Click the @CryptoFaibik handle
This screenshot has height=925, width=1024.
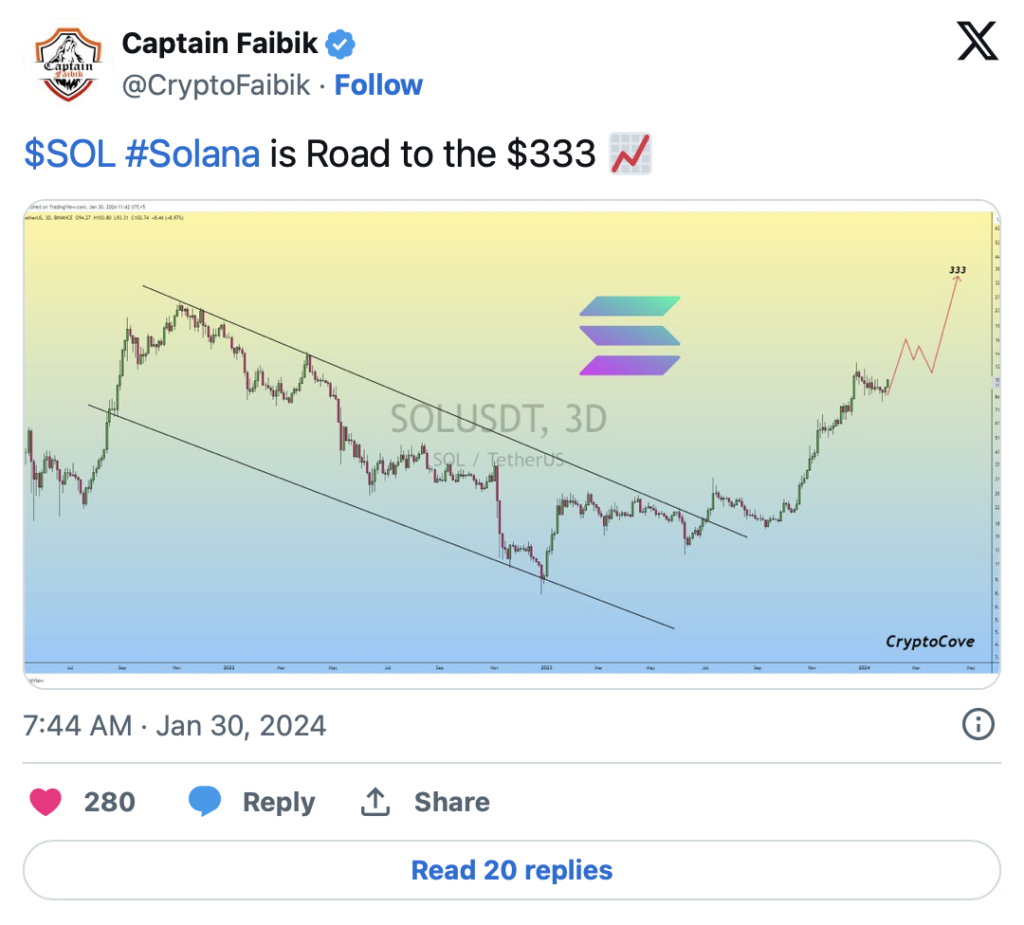coord(216,85)
